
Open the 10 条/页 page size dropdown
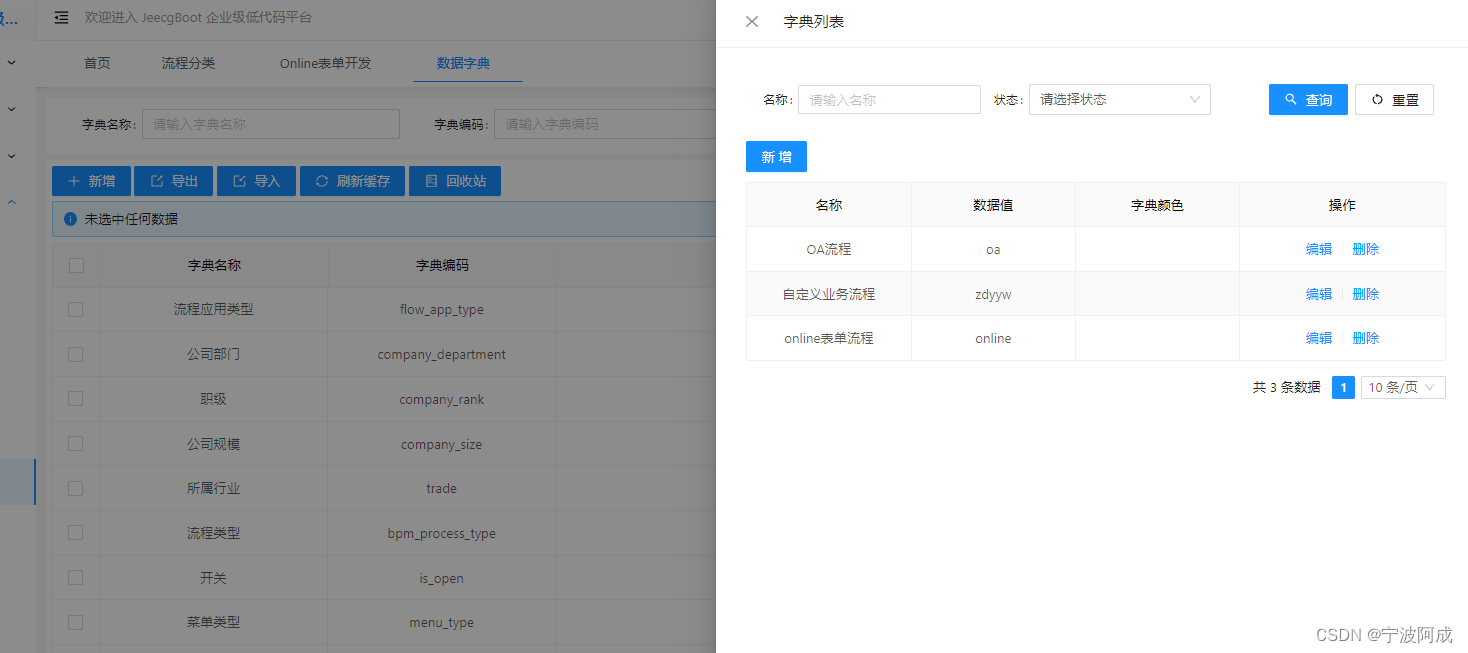1402,387
